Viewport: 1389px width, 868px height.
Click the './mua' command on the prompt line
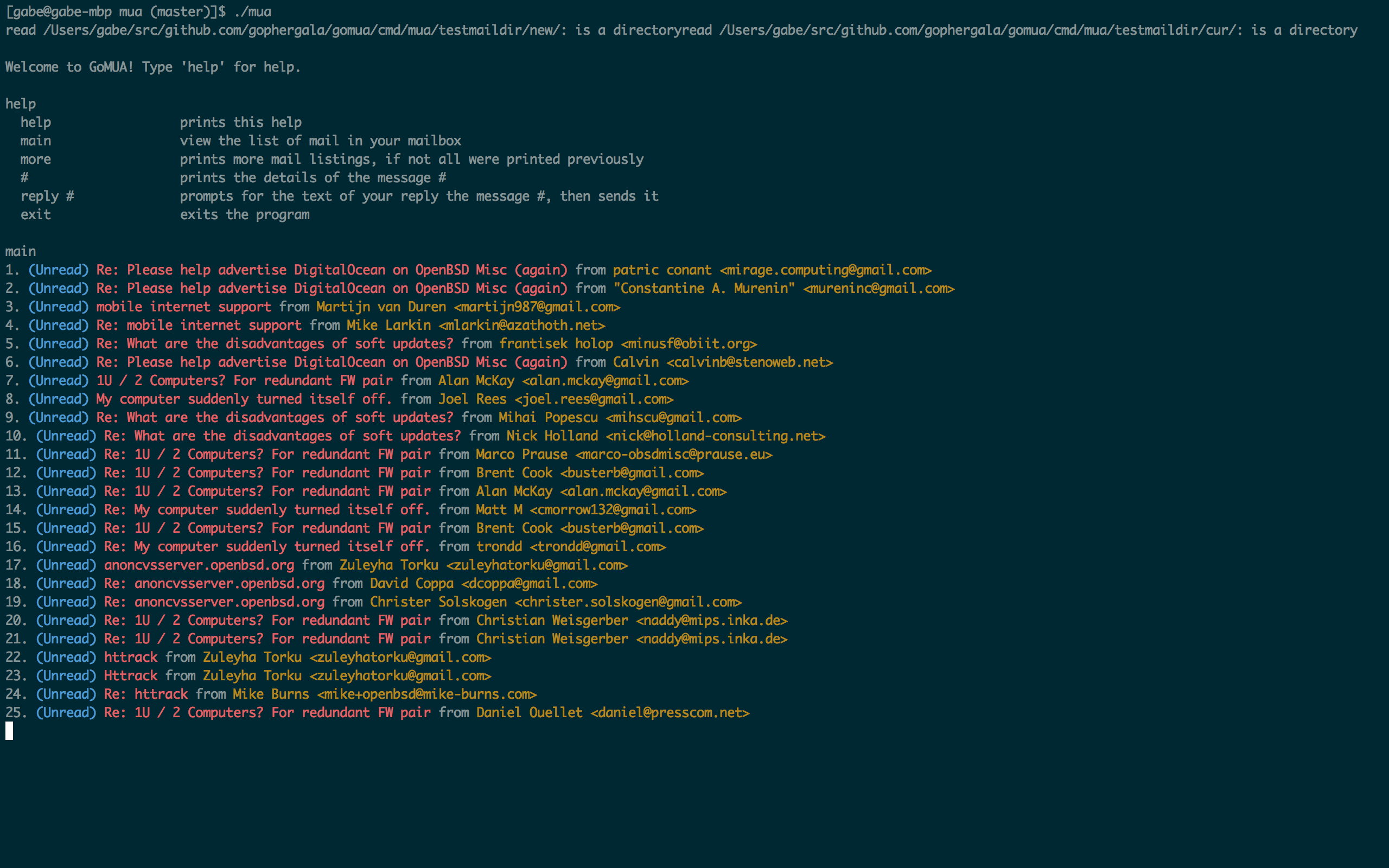(x=252, y=11)
